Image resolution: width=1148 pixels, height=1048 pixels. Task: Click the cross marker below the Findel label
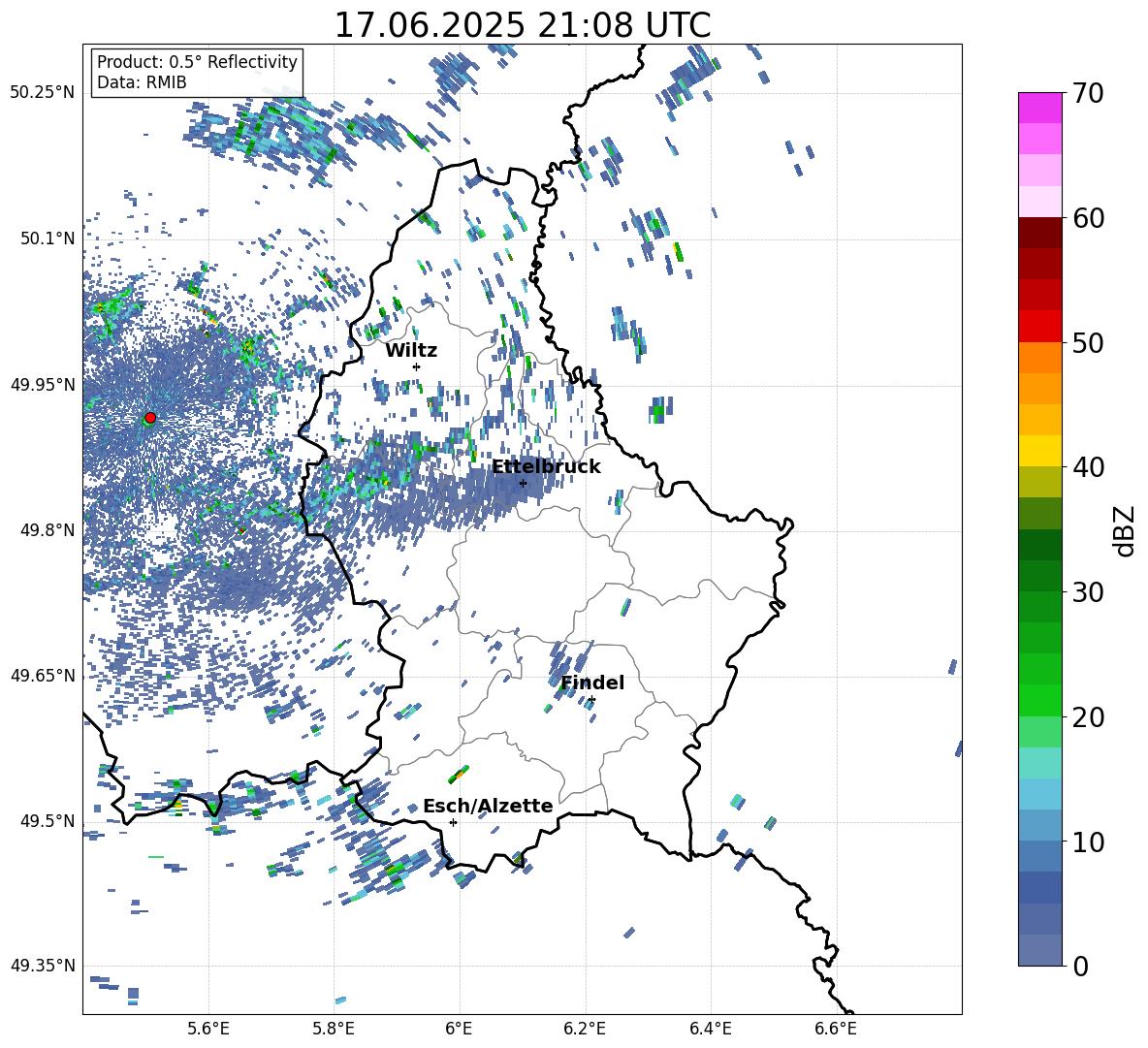(x=591, y=700)
